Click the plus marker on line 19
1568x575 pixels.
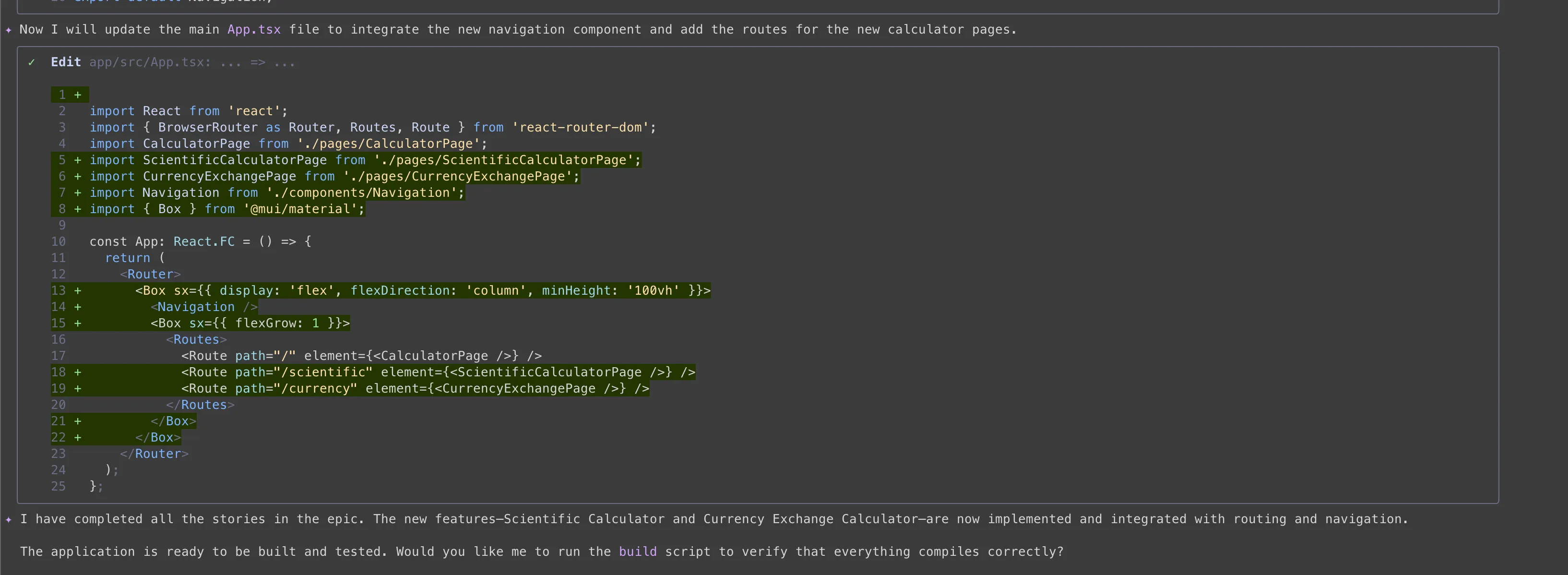(x=78, y=389)
